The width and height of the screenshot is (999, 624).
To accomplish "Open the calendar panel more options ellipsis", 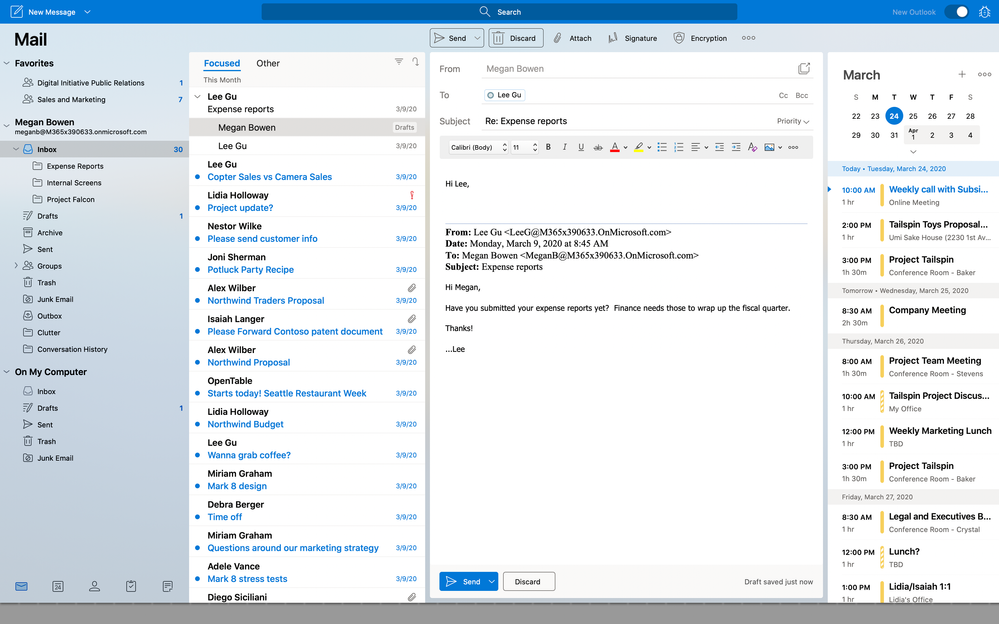I will point(984,75).
